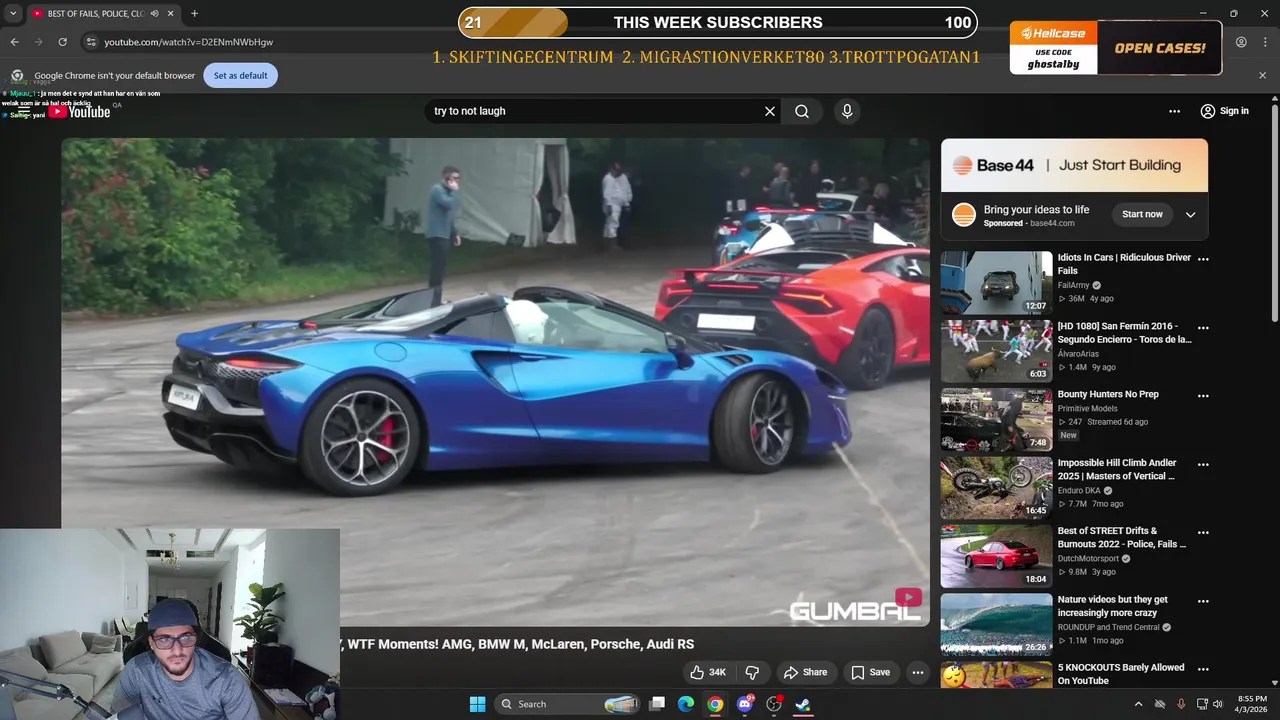Screen dimensions: 1280x720
Task: Run search with magnifier button
Action: [802, 111]
